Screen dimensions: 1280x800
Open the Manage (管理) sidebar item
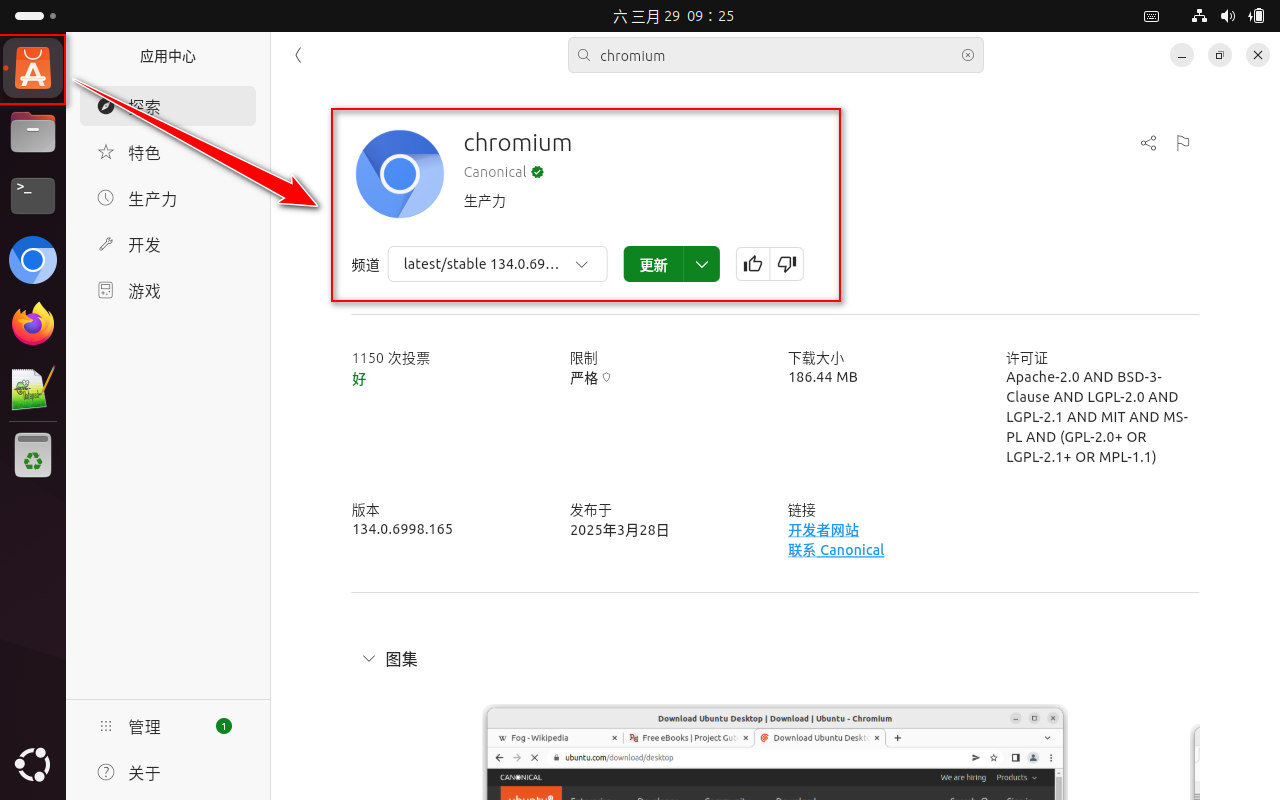(168, 726)
